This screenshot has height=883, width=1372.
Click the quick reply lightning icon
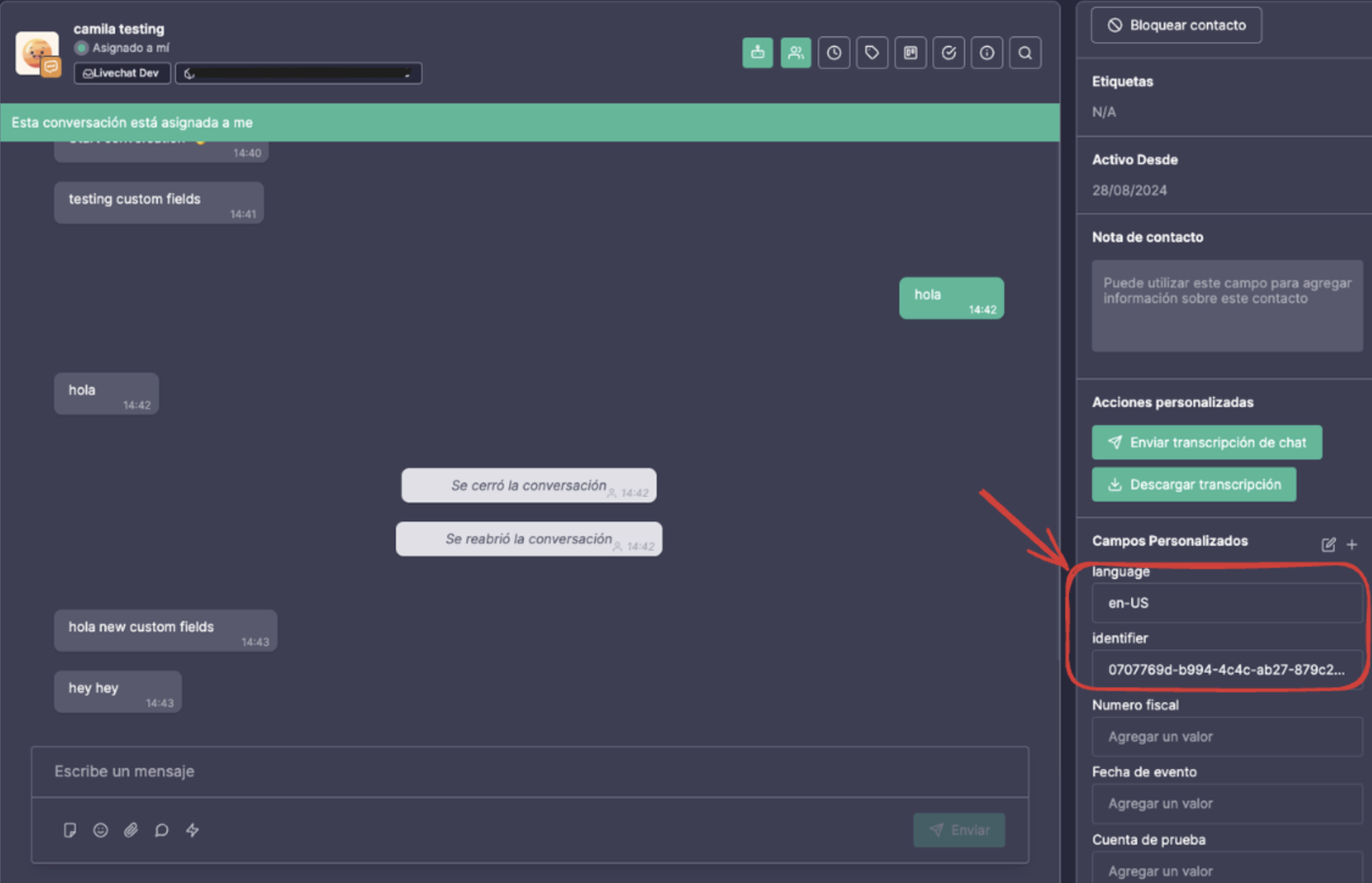tap(191, 829)
